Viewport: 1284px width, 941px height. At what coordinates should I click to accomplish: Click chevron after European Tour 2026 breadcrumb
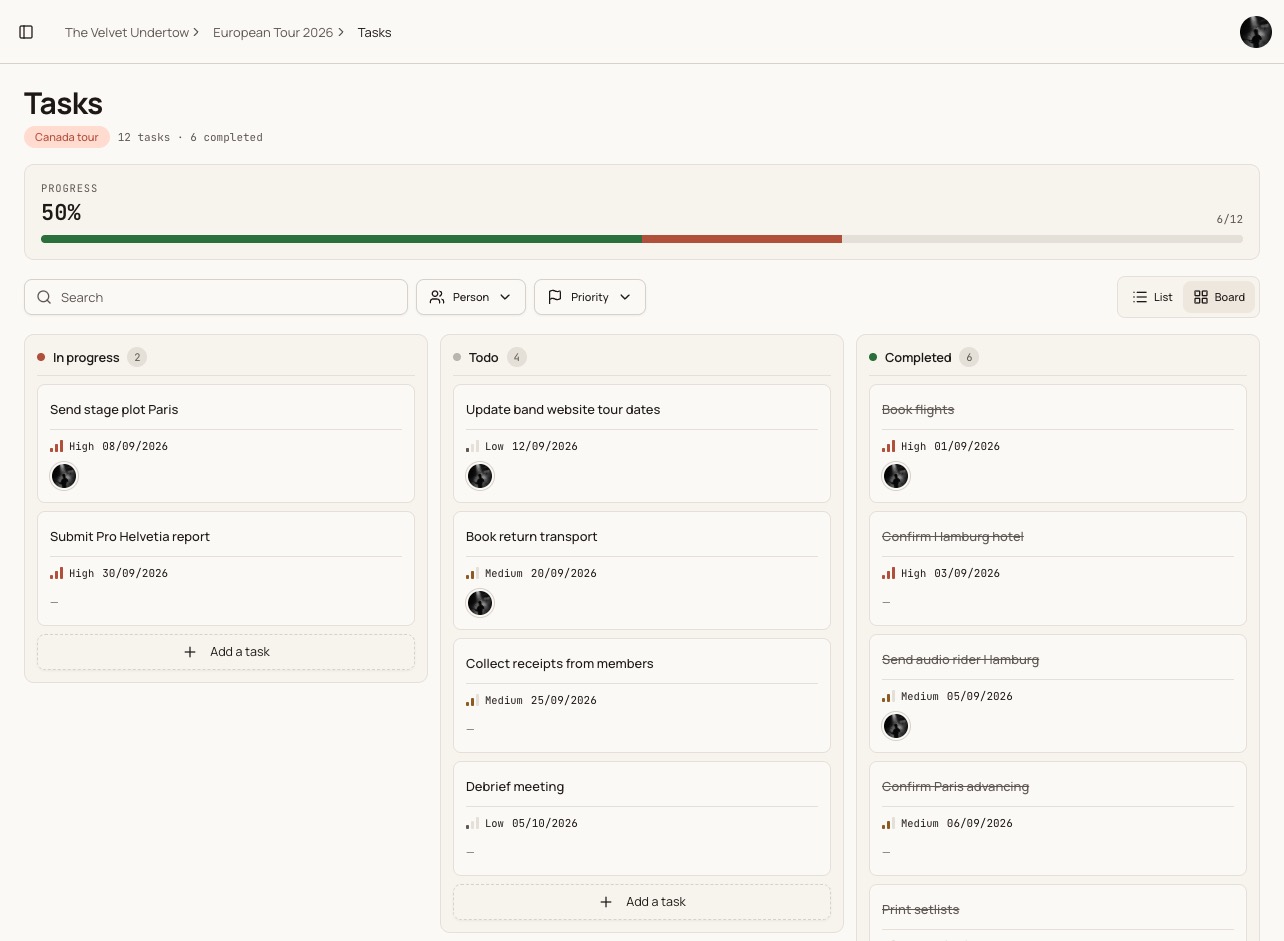pyautogui.click(x=341, y=32)
